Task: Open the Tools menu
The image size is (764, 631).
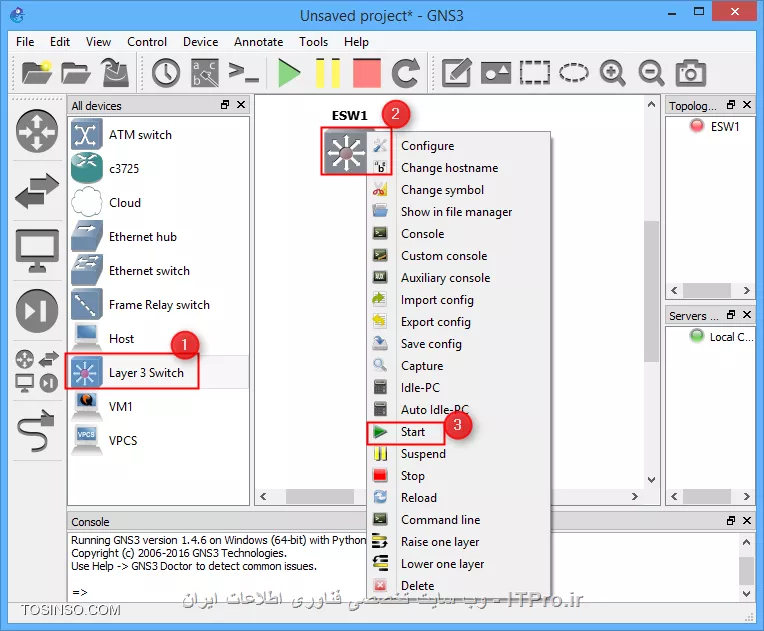Action: (x=313, y=42)
